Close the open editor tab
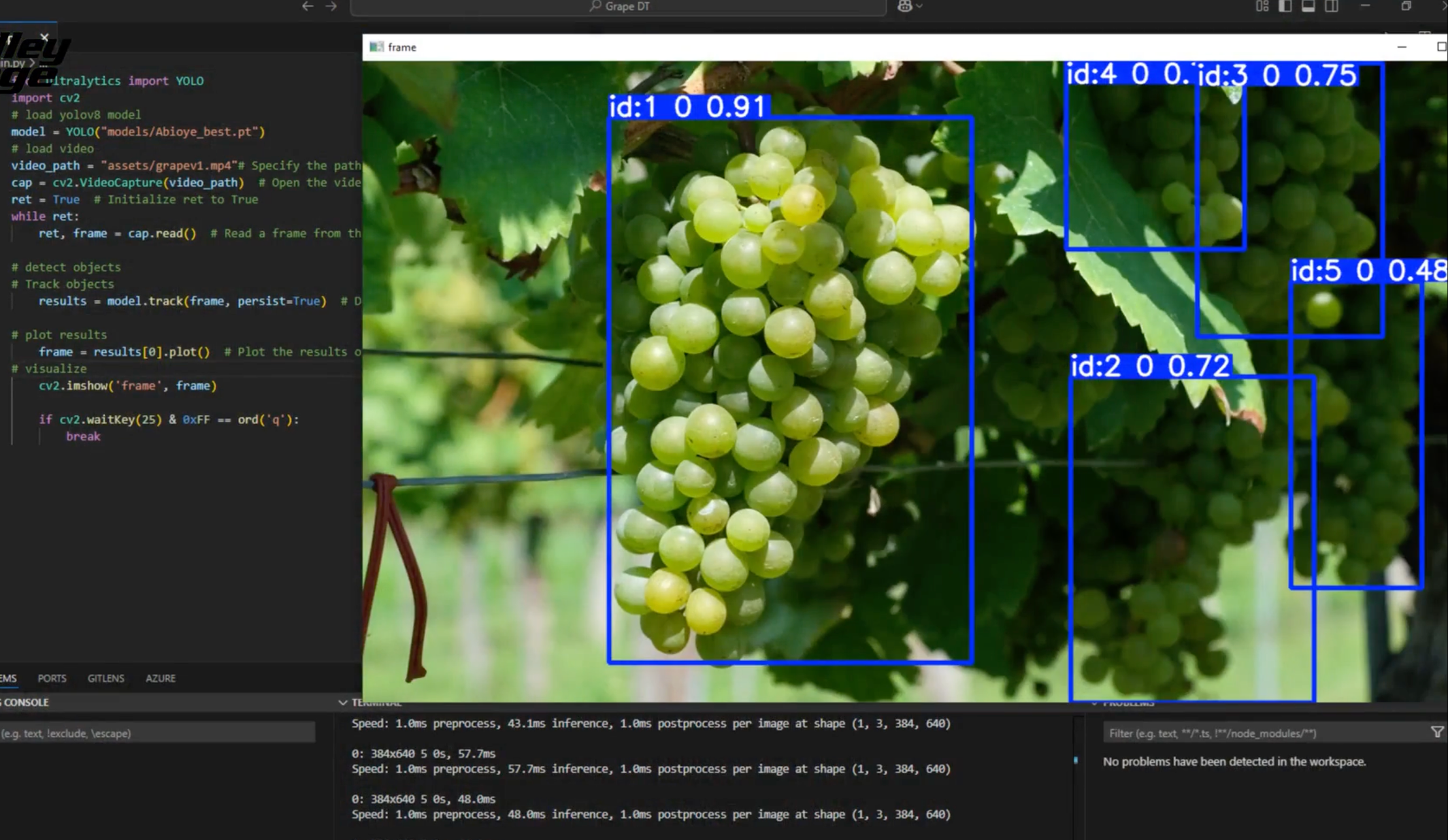 (x=44, y=37)
